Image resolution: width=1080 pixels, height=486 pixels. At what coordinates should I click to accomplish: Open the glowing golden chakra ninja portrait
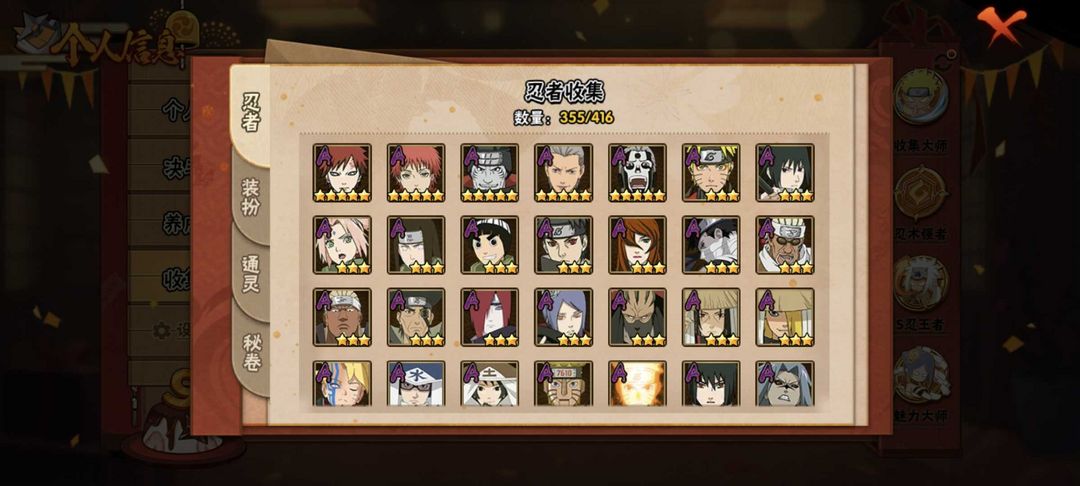638,383
